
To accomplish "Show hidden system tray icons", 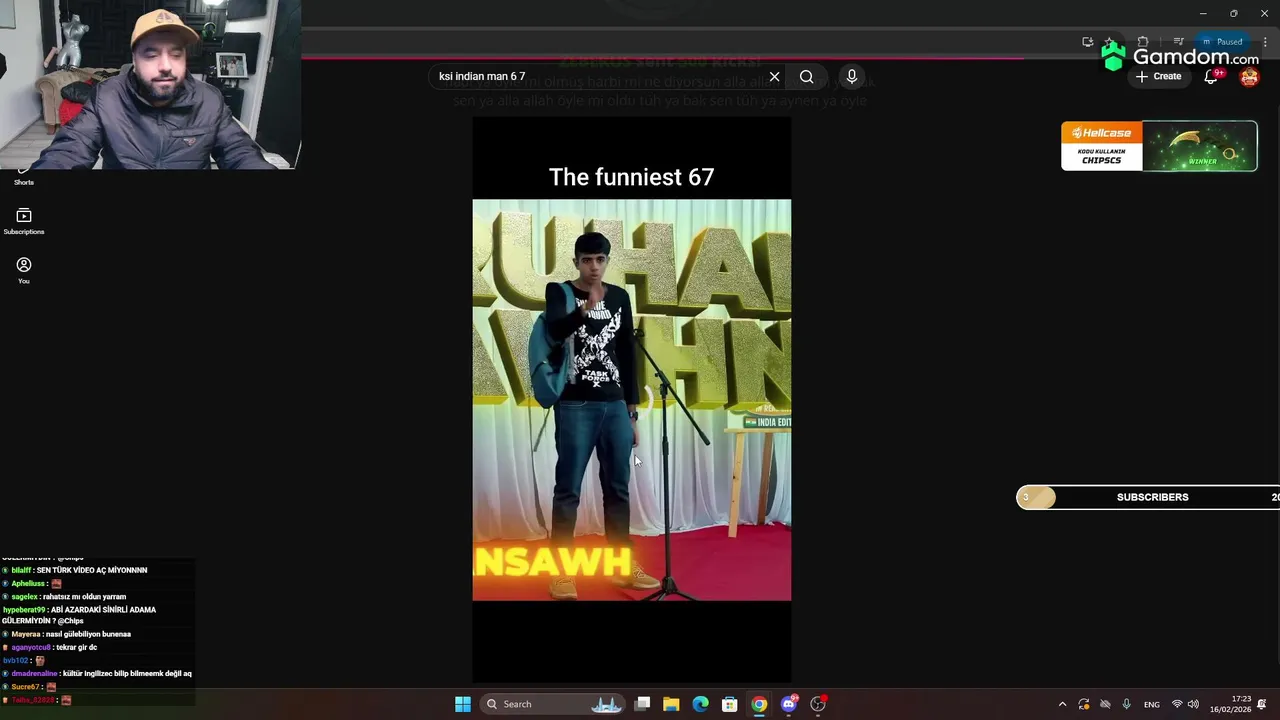I will 1062,704.
